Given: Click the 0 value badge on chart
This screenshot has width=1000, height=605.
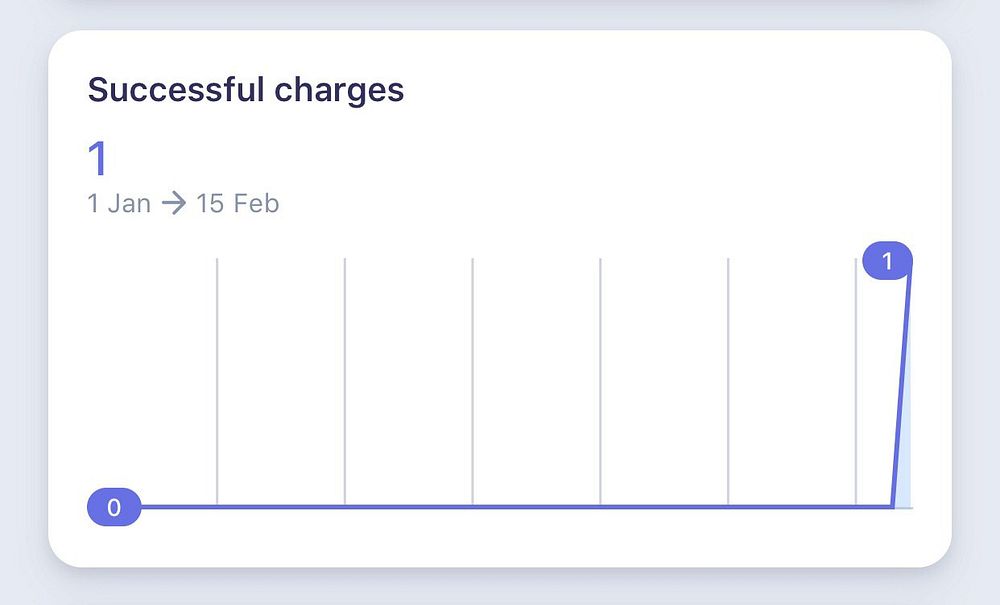Looking at the screenshot, I should (x=114, y=507).
